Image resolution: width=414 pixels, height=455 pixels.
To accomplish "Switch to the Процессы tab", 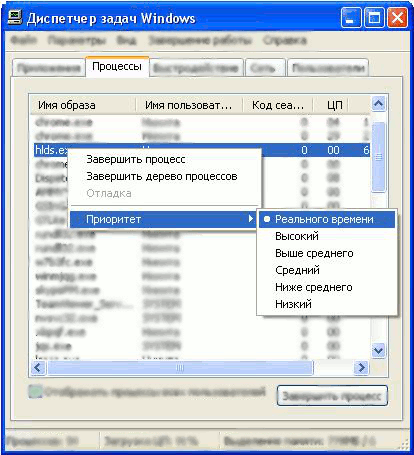I will [x=117, y=67].
